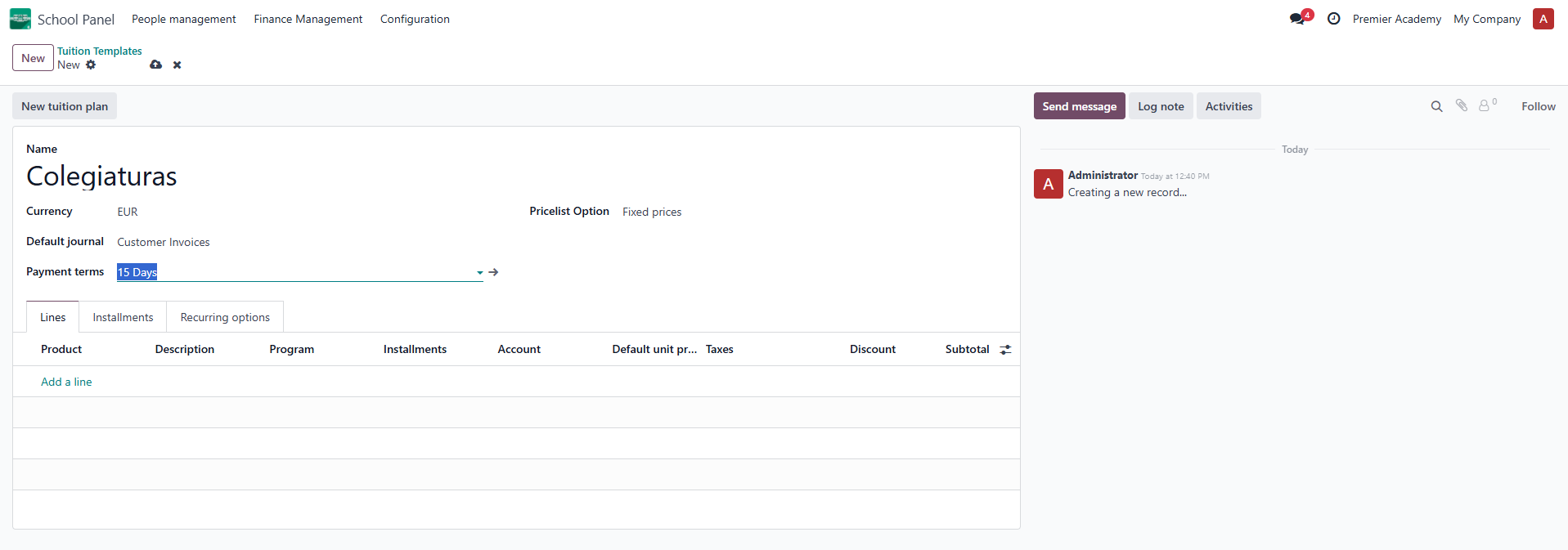Click the Add a line link

coord(66,382)
